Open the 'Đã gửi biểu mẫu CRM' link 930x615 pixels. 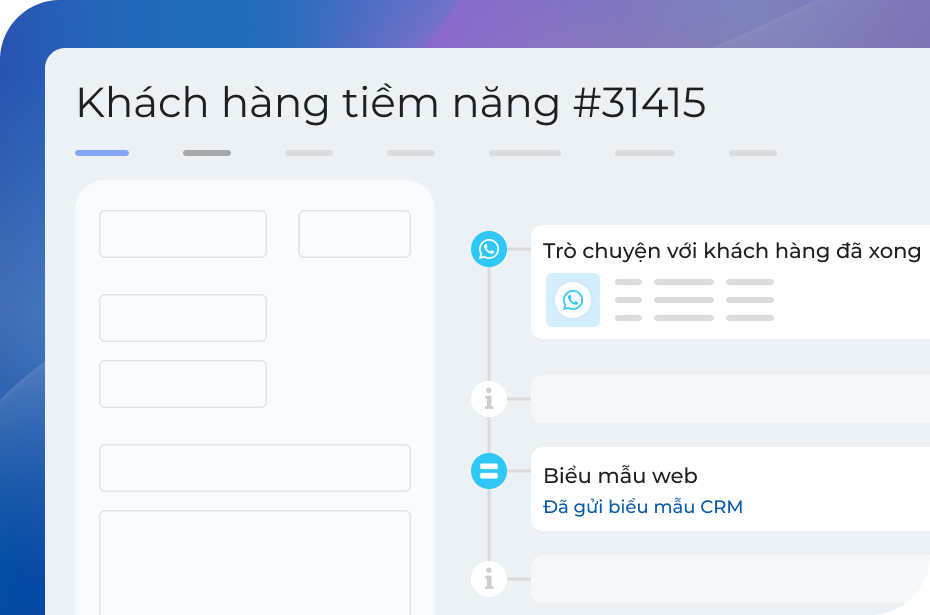click(x=643, y=506)
